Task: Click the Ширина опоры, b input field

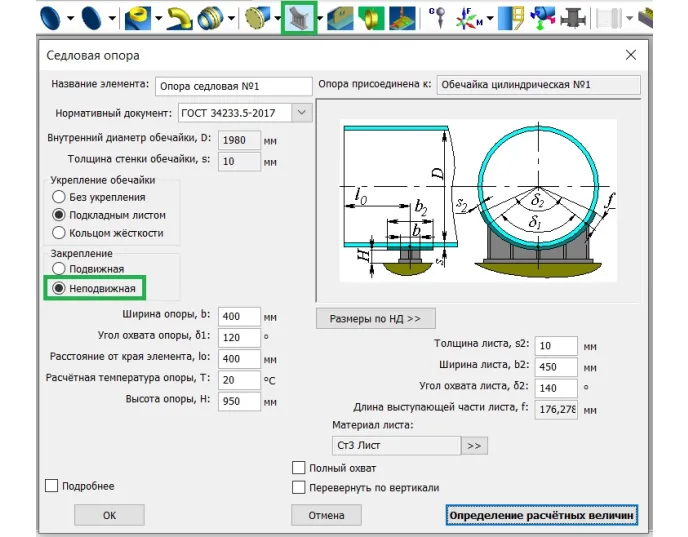Action: pos(239,317)
